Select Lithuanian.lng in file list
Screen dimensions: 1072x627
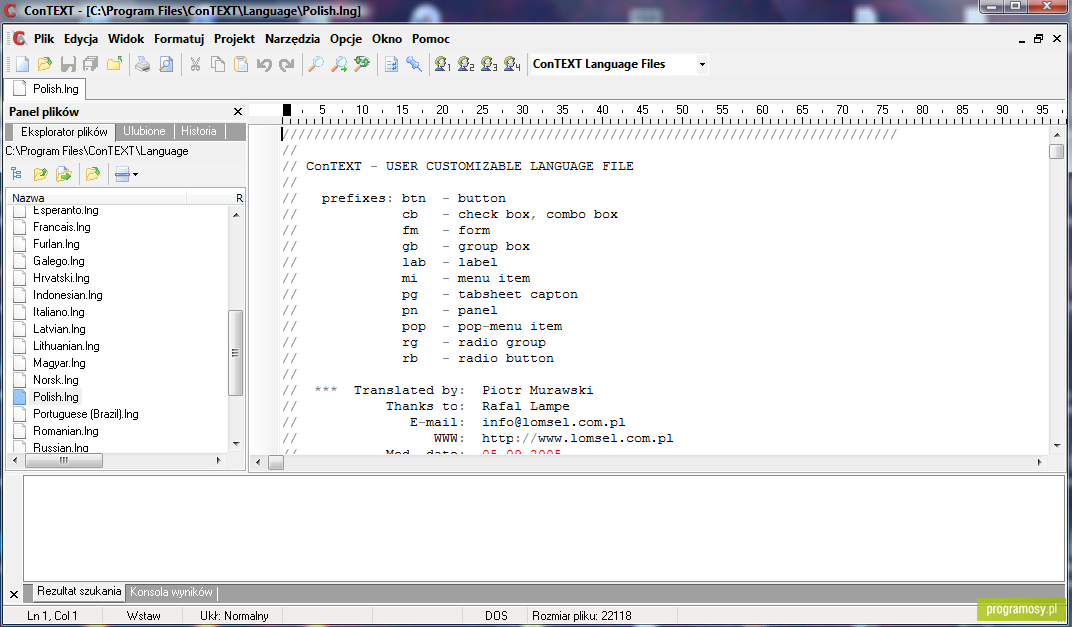click(x=66, y=347)
